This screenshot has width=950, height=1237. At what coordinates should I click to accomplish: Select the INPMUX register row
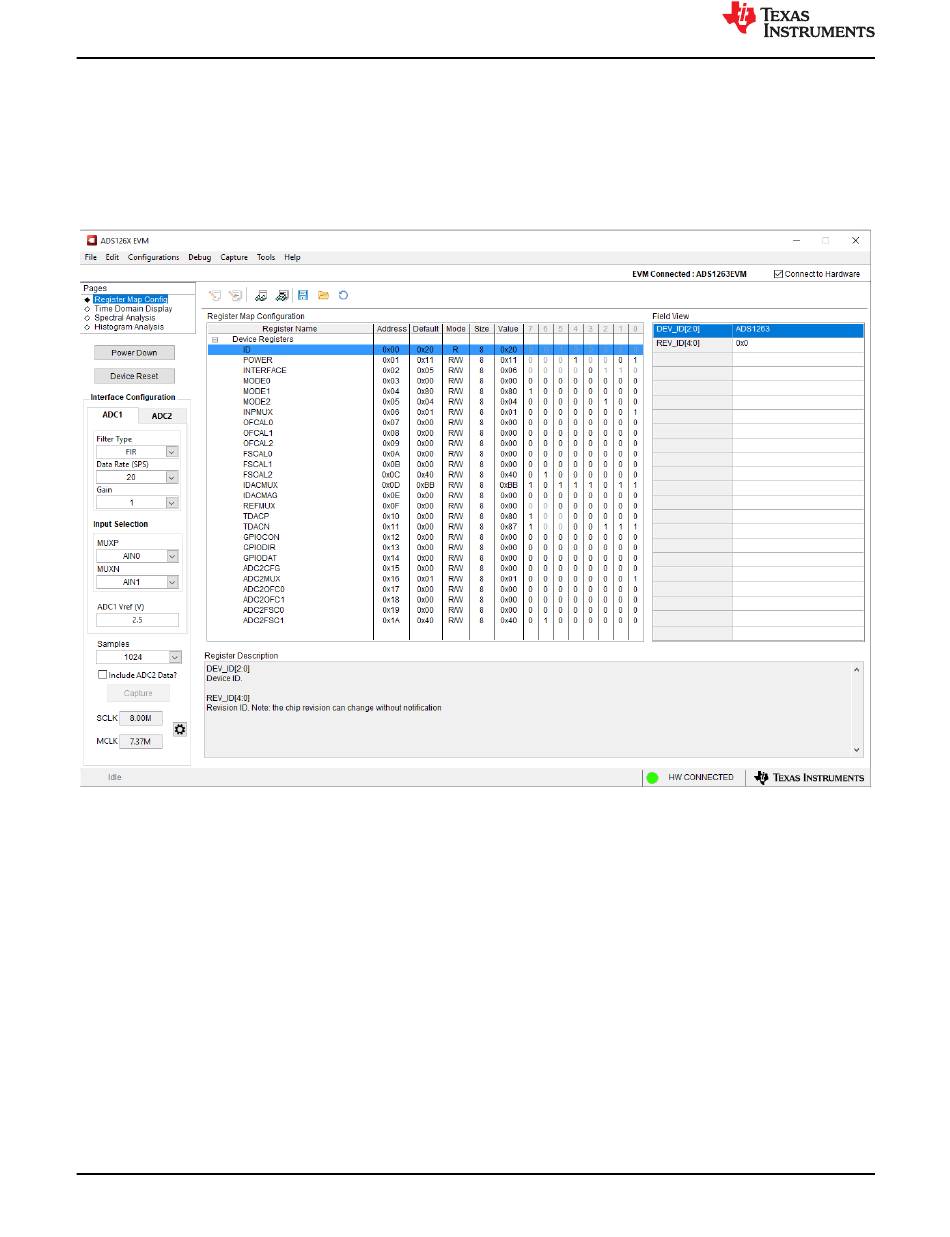point(424,412)
